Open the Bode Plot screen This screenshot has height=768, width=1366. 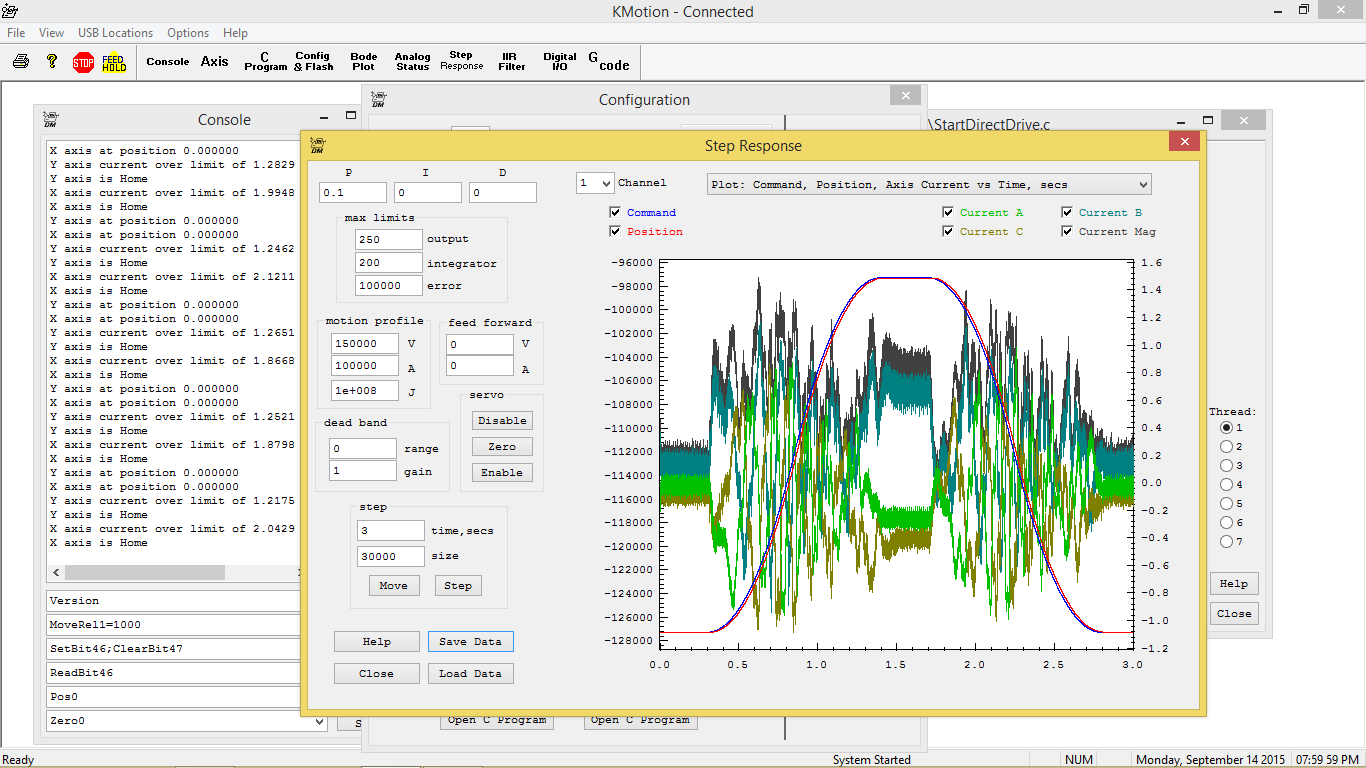click(364, 62)
